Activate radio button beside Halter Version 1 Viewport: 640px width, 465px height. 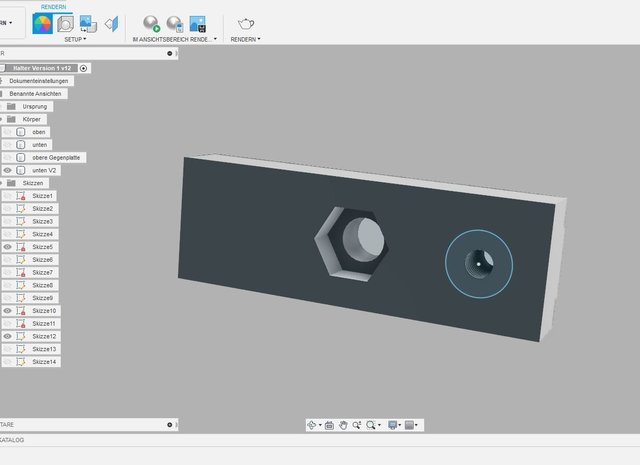(x=84, y=68)
